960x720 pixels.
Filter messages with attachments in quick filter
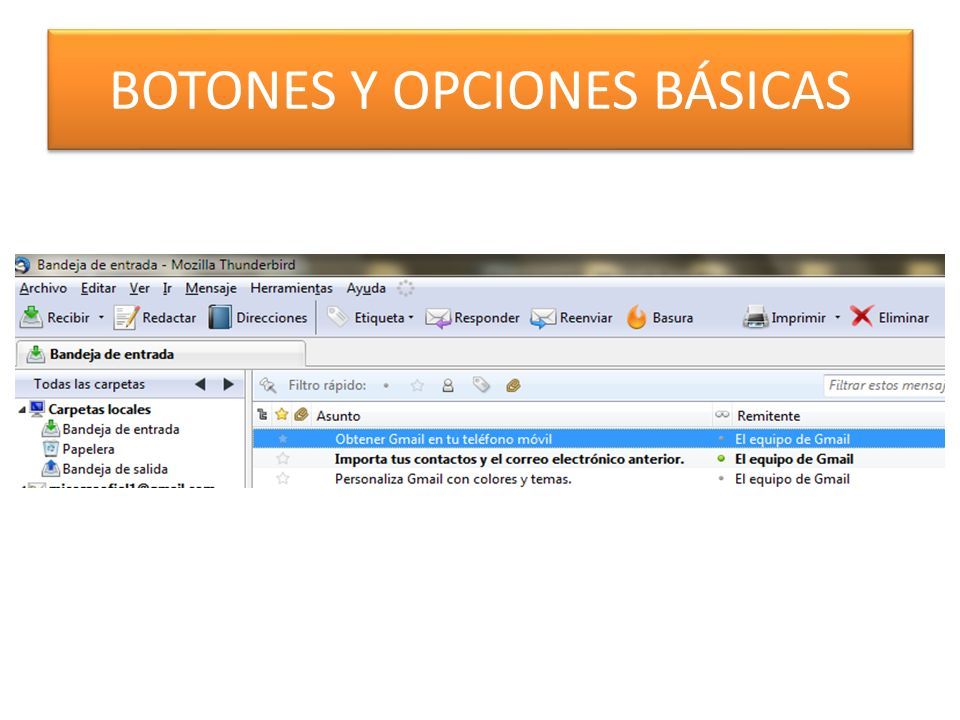pos(513,385)
